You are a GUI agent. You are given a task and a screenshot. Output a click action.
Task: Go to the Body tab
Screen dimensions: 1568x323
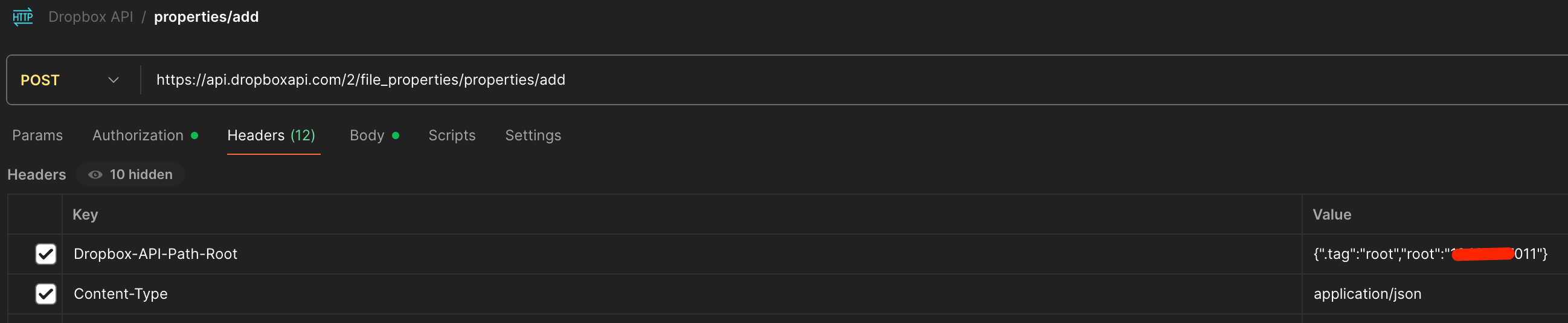pos(367,135)
